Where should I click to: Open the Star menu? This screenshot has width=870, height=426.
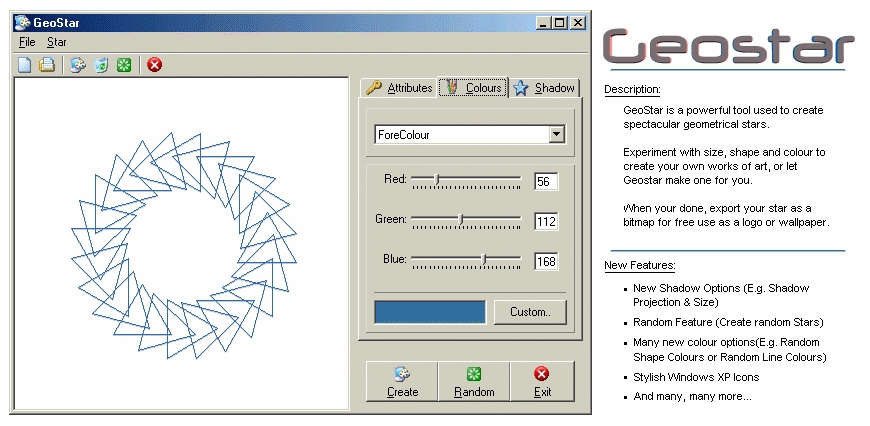point(57,42)
